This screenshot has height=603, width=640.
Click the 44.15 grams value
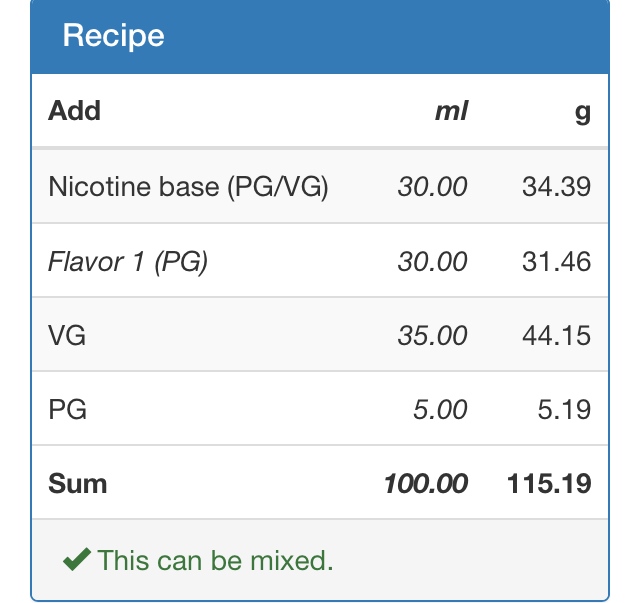(556, 336)
